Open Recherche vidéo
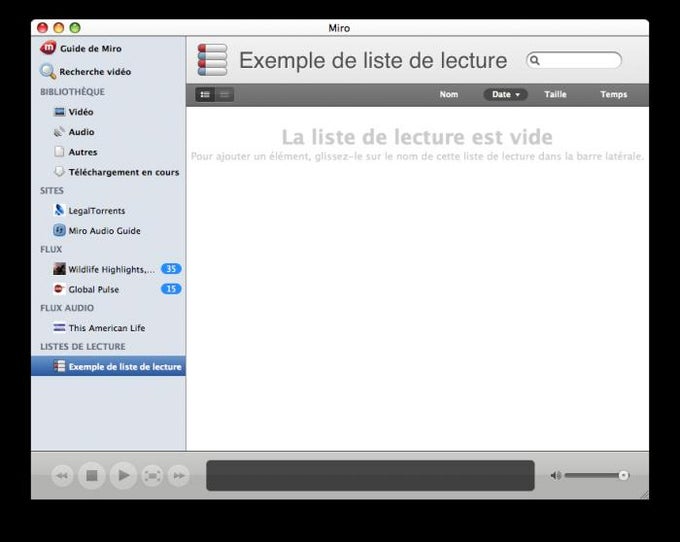 click(x=108, y=72)
